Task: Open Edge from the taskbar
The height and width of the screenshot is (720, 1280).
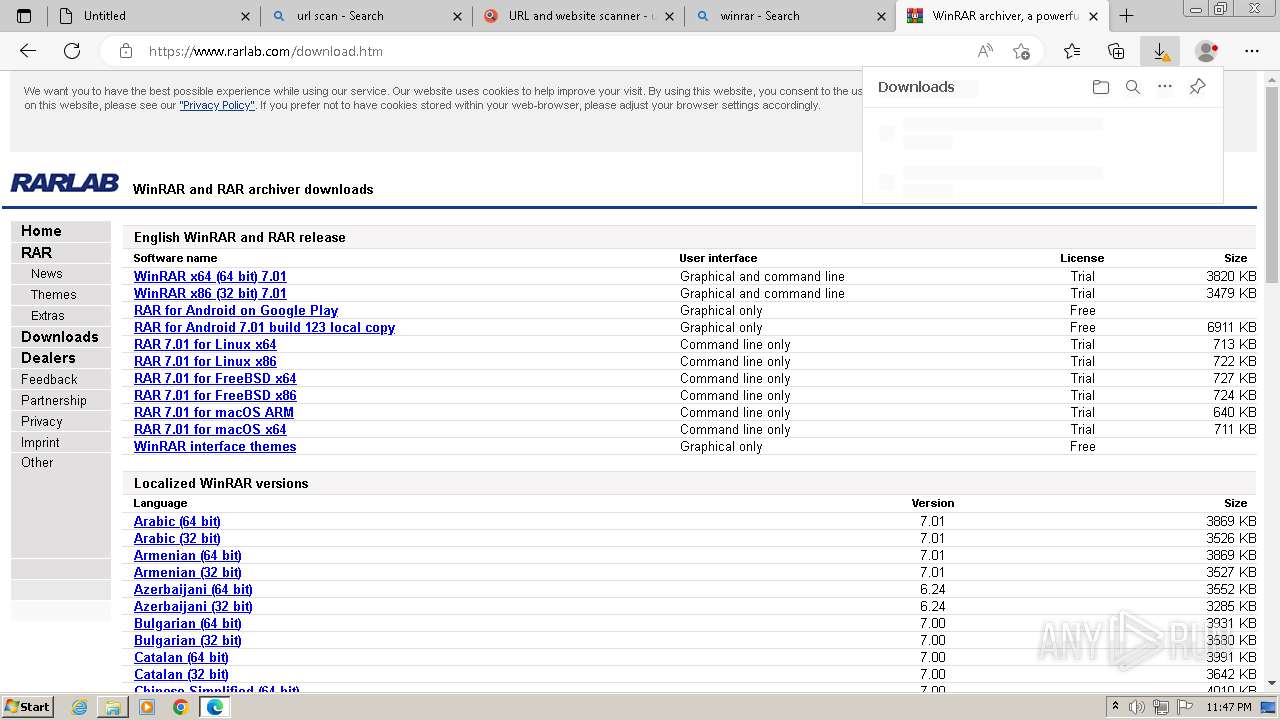Action: click(x=214, y=707)
